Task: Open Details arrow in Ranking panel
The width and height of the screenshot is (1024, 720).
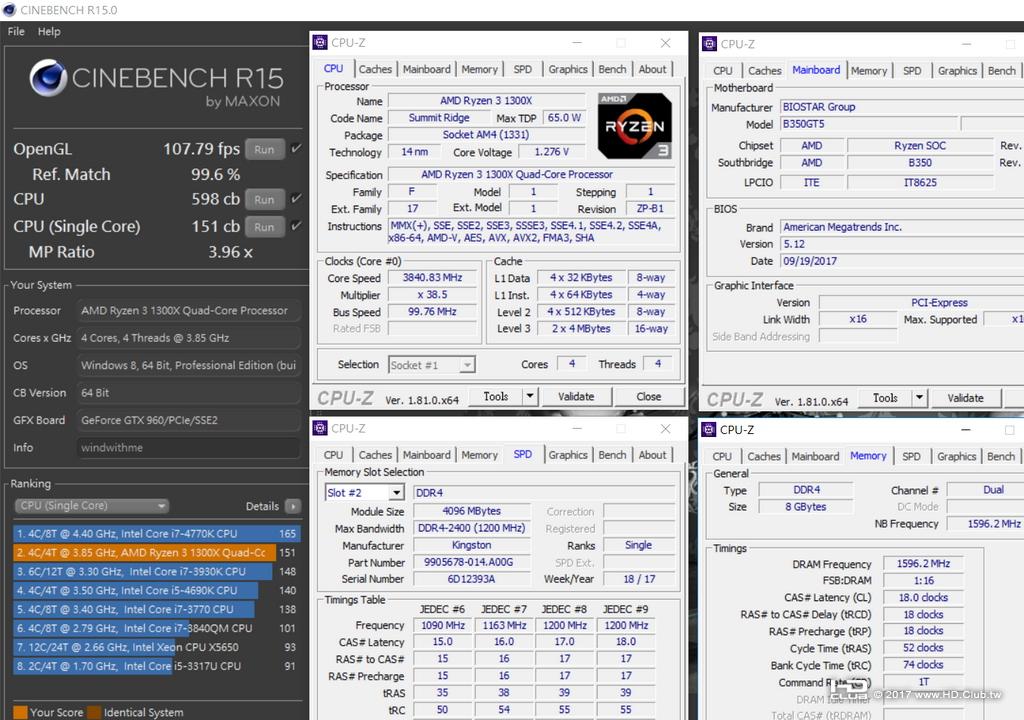Action: coord(293,506)
